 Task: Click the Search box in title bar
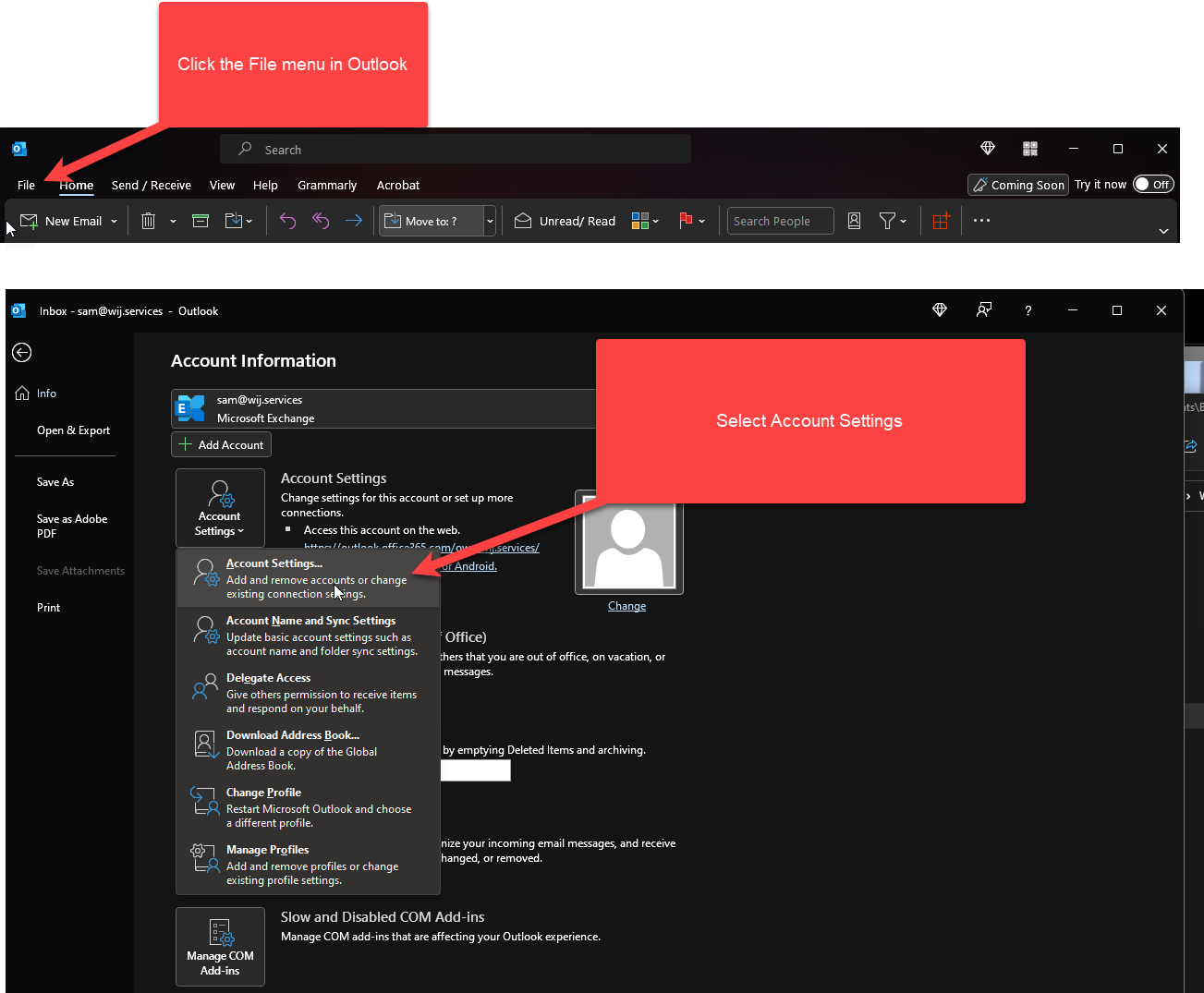456,149
